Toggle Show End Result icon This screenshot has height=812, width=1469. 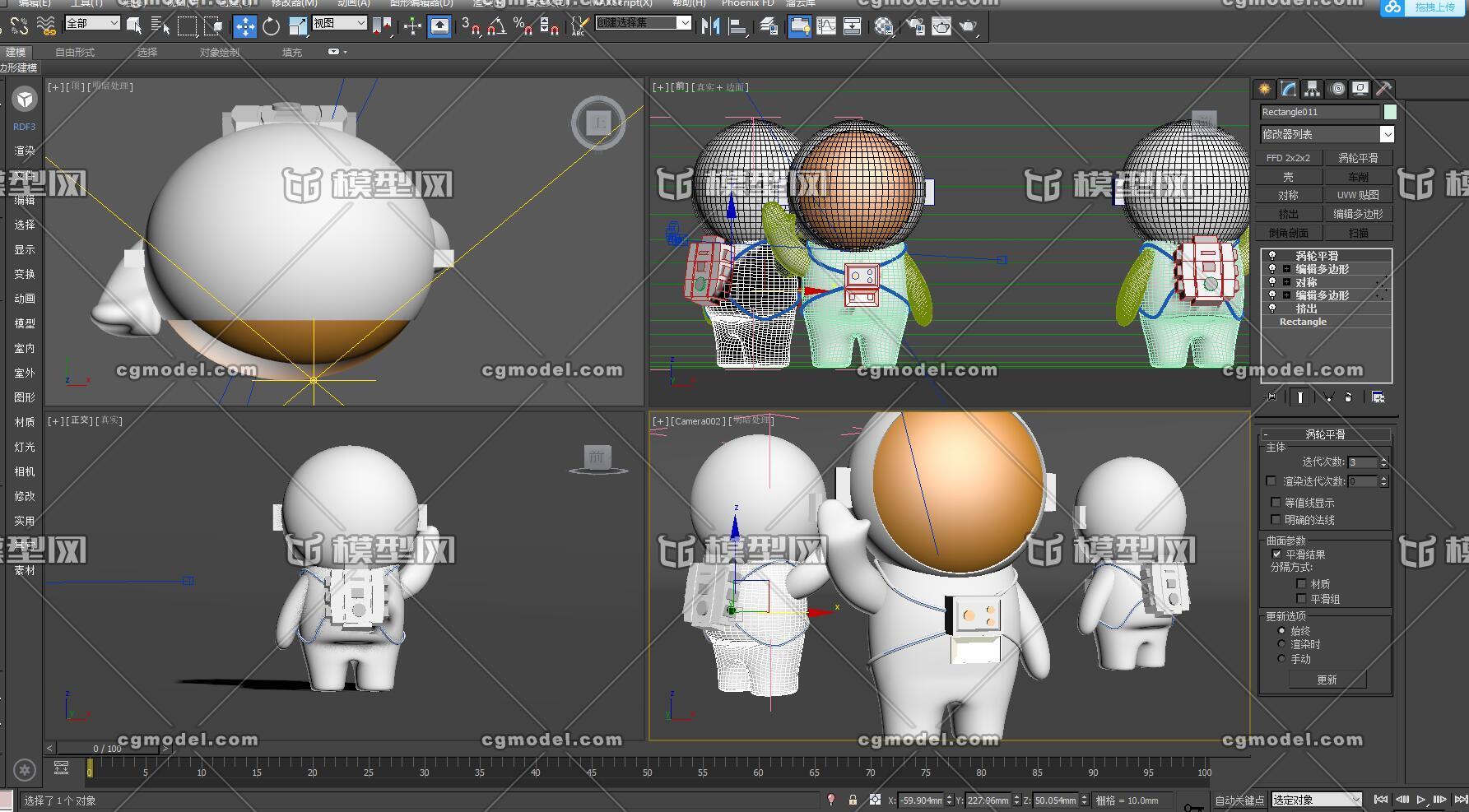coord(1299,397)
